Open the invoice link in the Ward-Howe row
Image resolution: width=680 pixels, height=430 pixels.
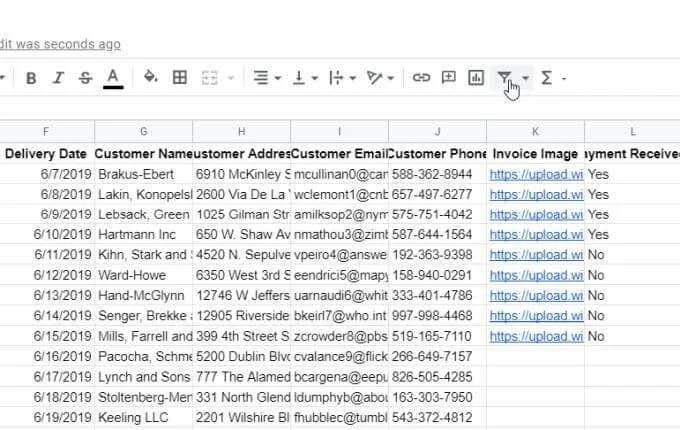point(536,275)
